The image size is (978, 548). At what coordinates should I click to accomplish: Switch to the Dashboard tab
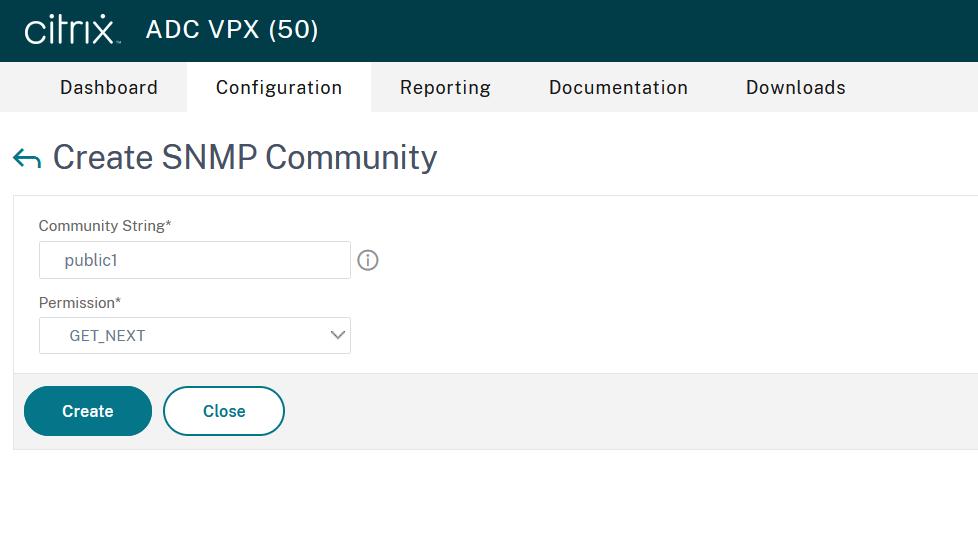[109, 88]
